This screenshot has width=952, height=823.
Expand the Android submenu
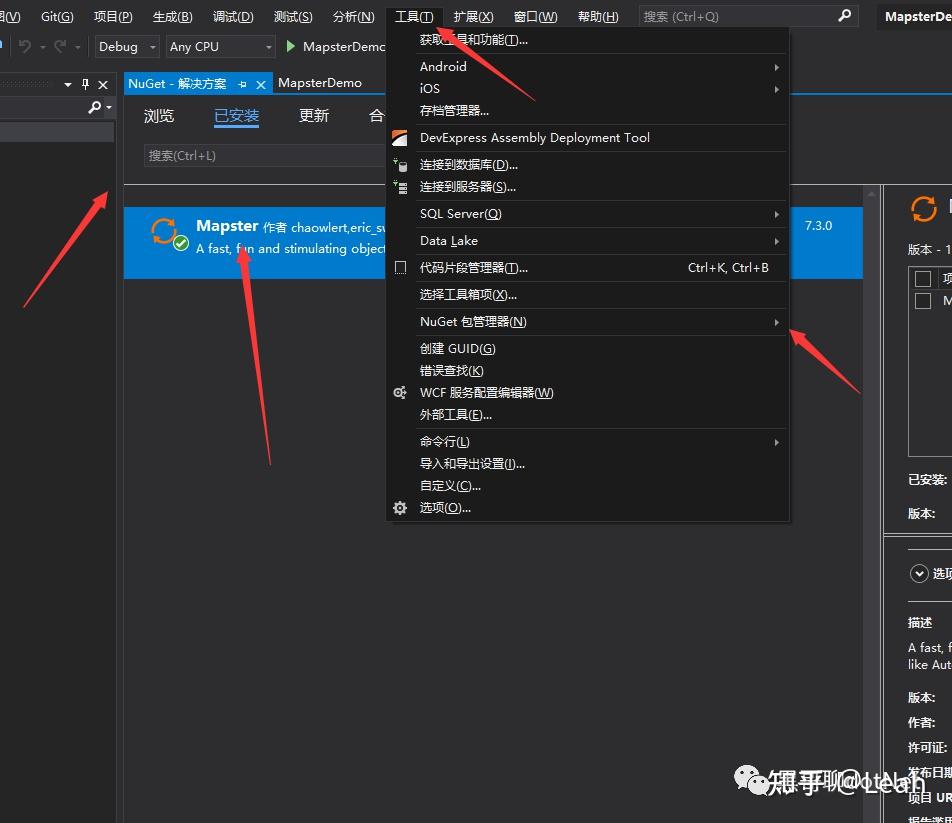(x=777, y=67)
